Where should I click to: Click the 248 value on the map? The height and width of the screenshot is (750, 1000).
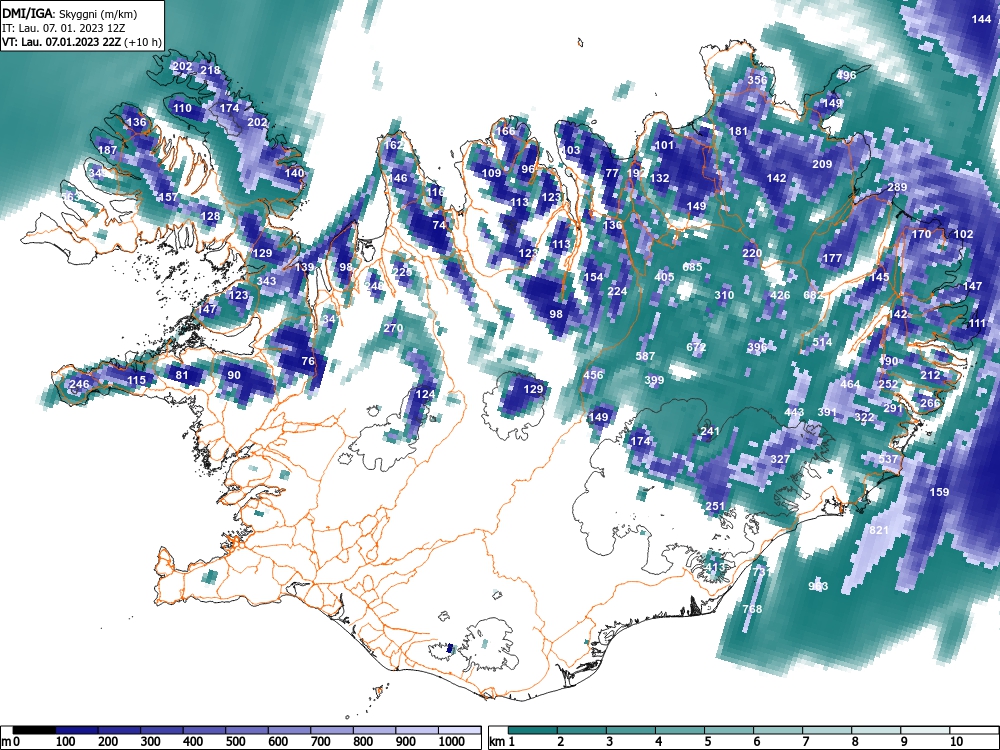click(374, 286)
